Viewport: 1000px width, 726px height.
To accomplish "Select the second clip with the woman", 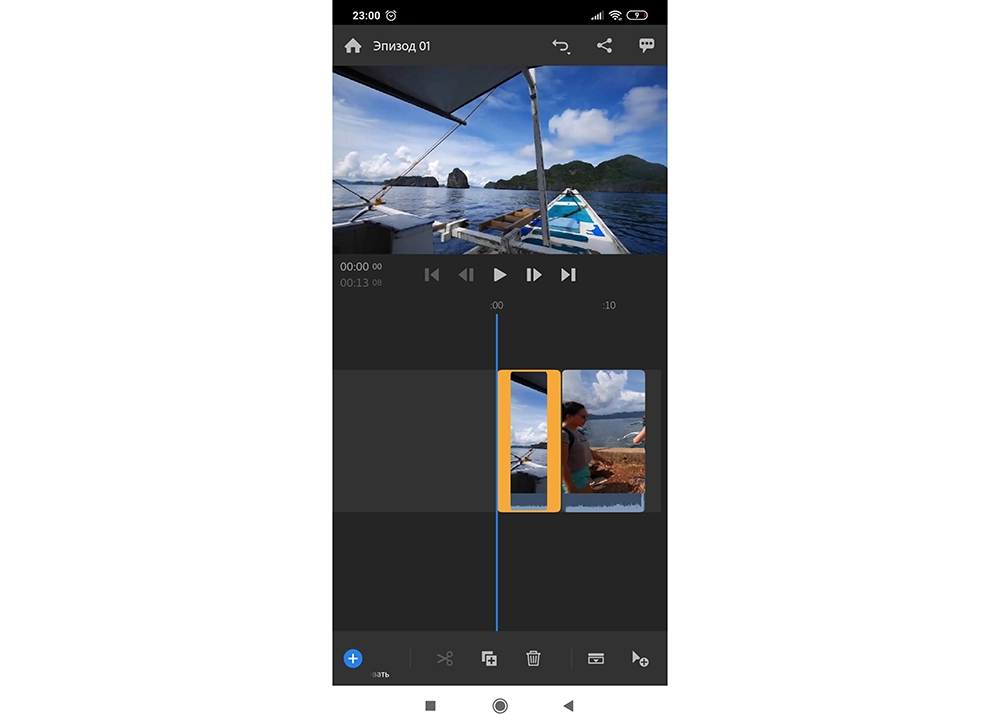I will [x=604, y=441].
